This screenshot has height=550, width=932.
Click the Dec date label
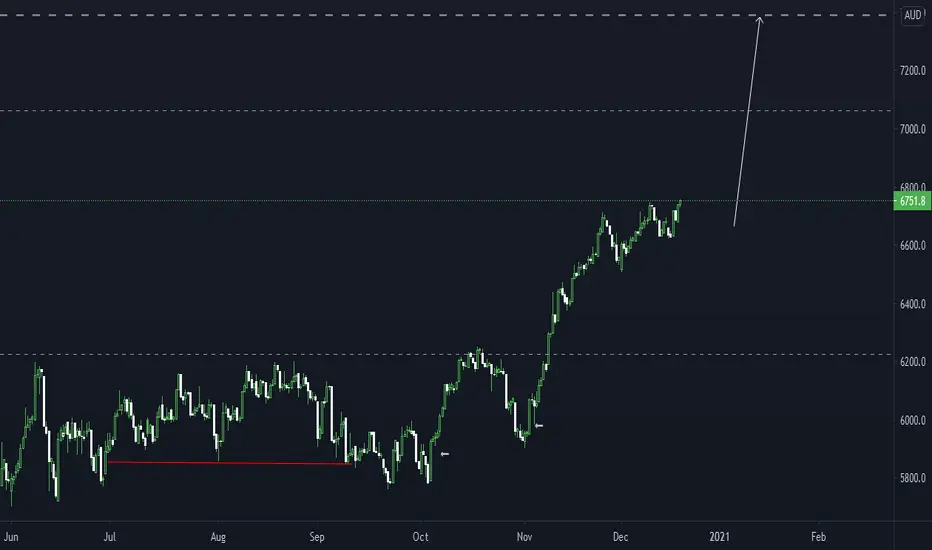(x=620, y=537)
